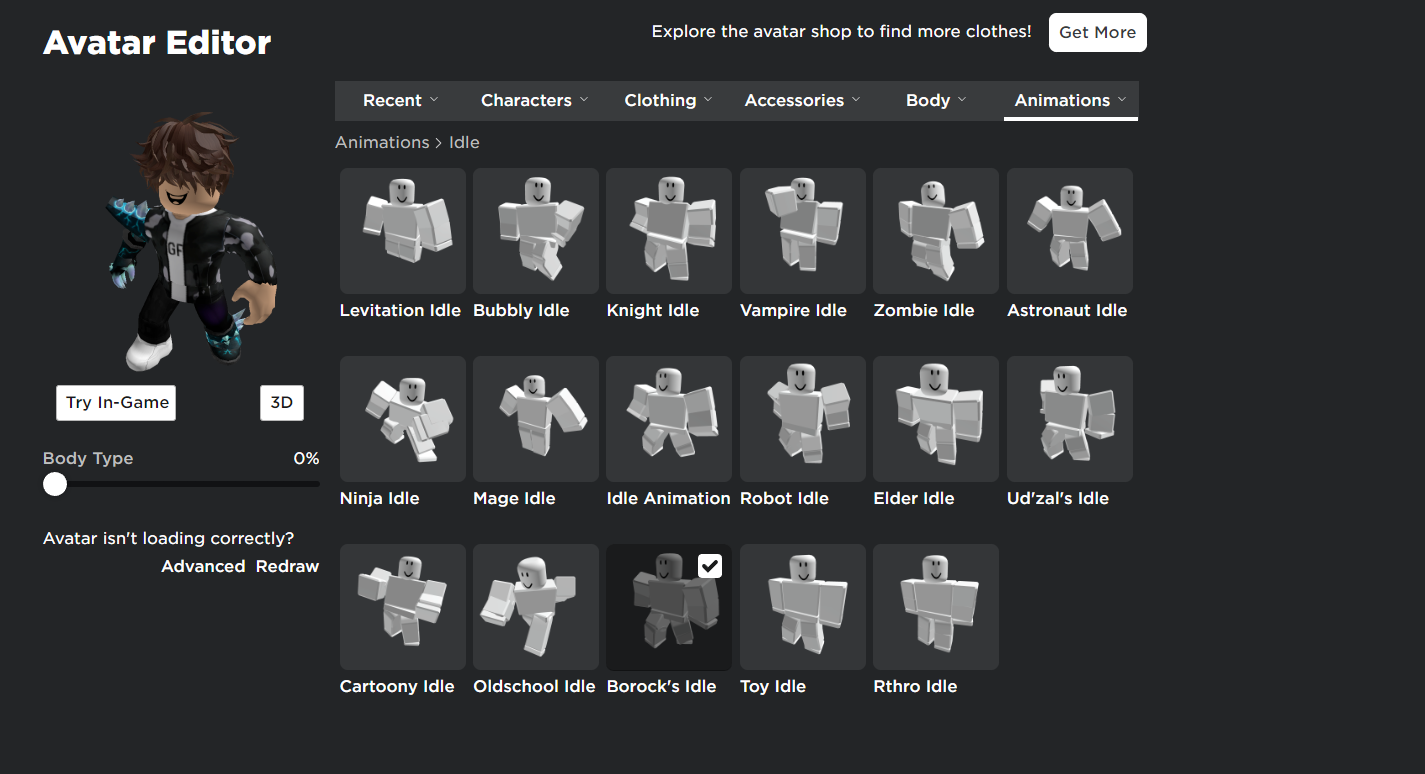Click the avatar preview image
This screenshot has height=774, width=1425.
pos(190,242)
